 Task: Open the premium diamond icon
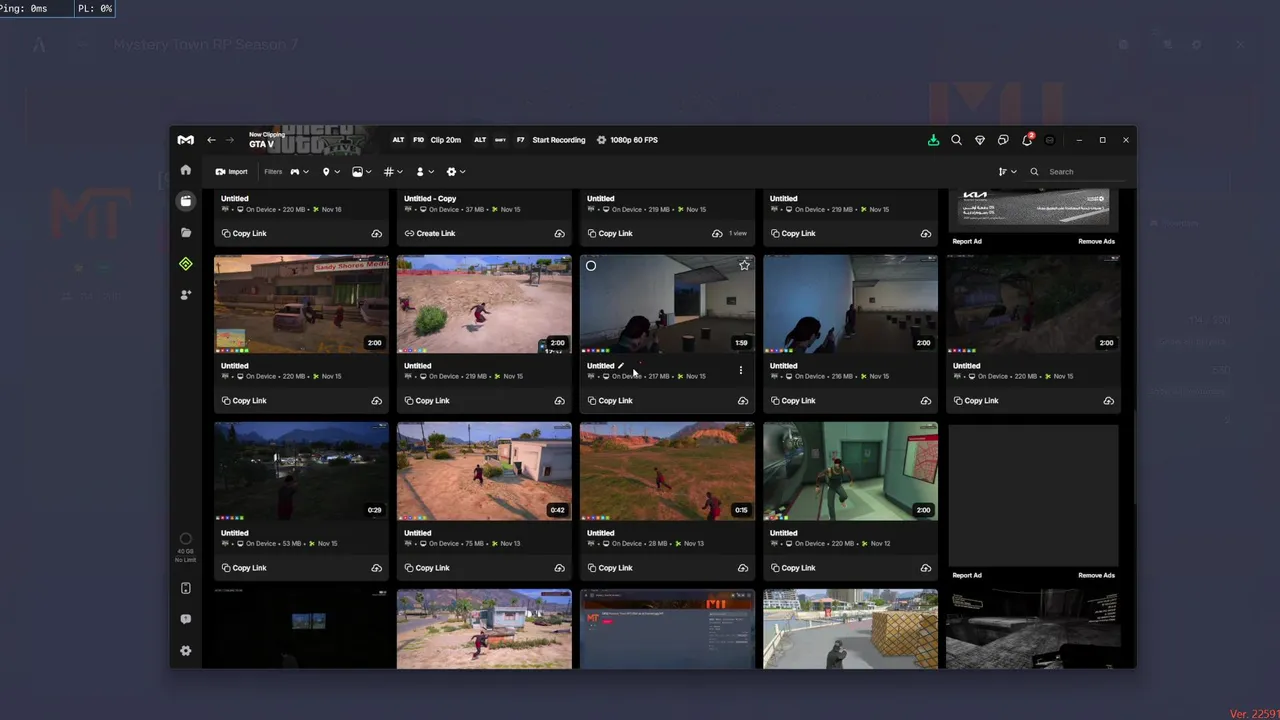pyautogui.click(x=980, y=140)
